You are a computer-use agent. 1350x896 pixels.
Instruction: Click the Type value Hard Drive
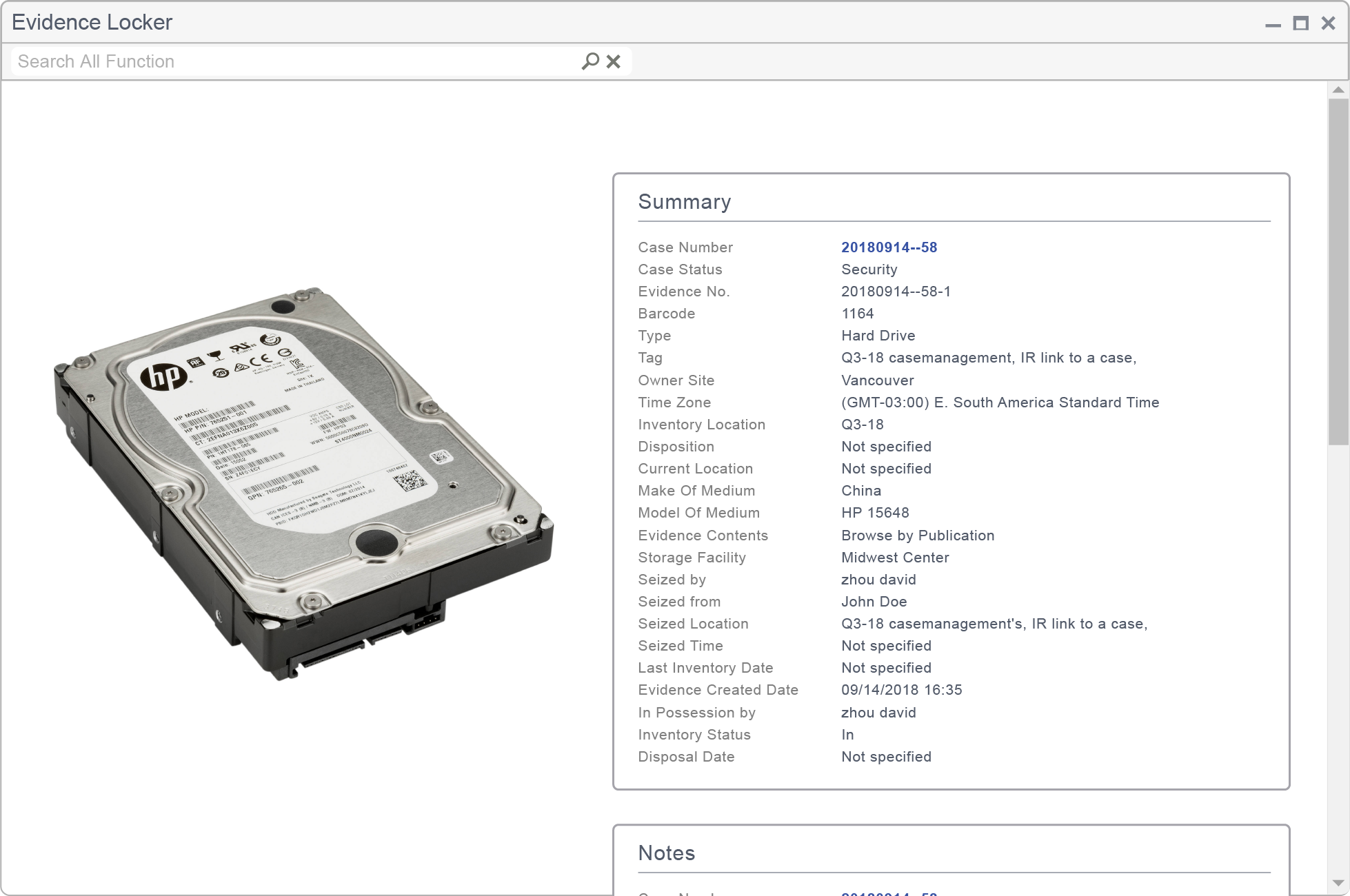click(878, 336)
